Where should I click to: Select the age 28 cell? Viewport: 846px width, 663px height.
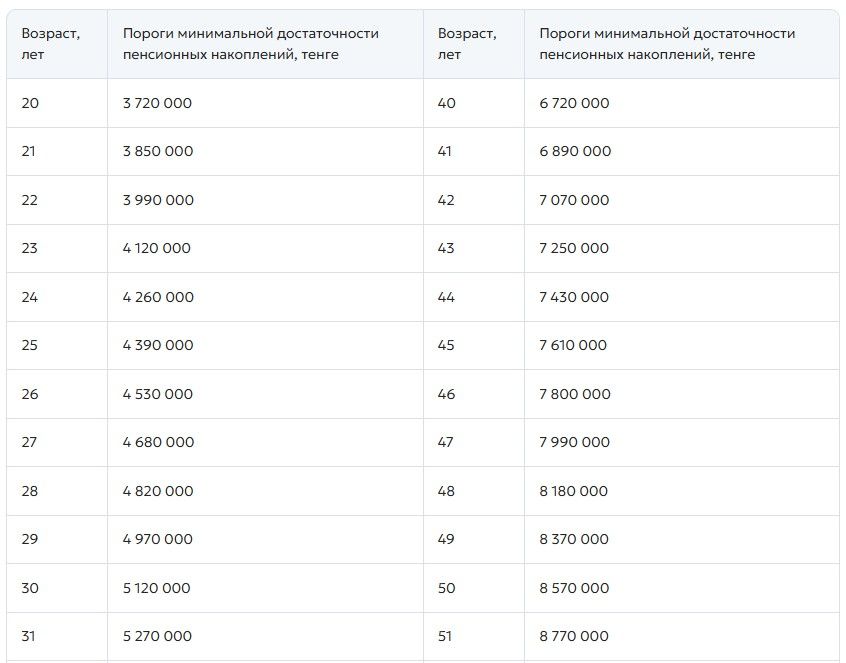click(x=30, y=491)
